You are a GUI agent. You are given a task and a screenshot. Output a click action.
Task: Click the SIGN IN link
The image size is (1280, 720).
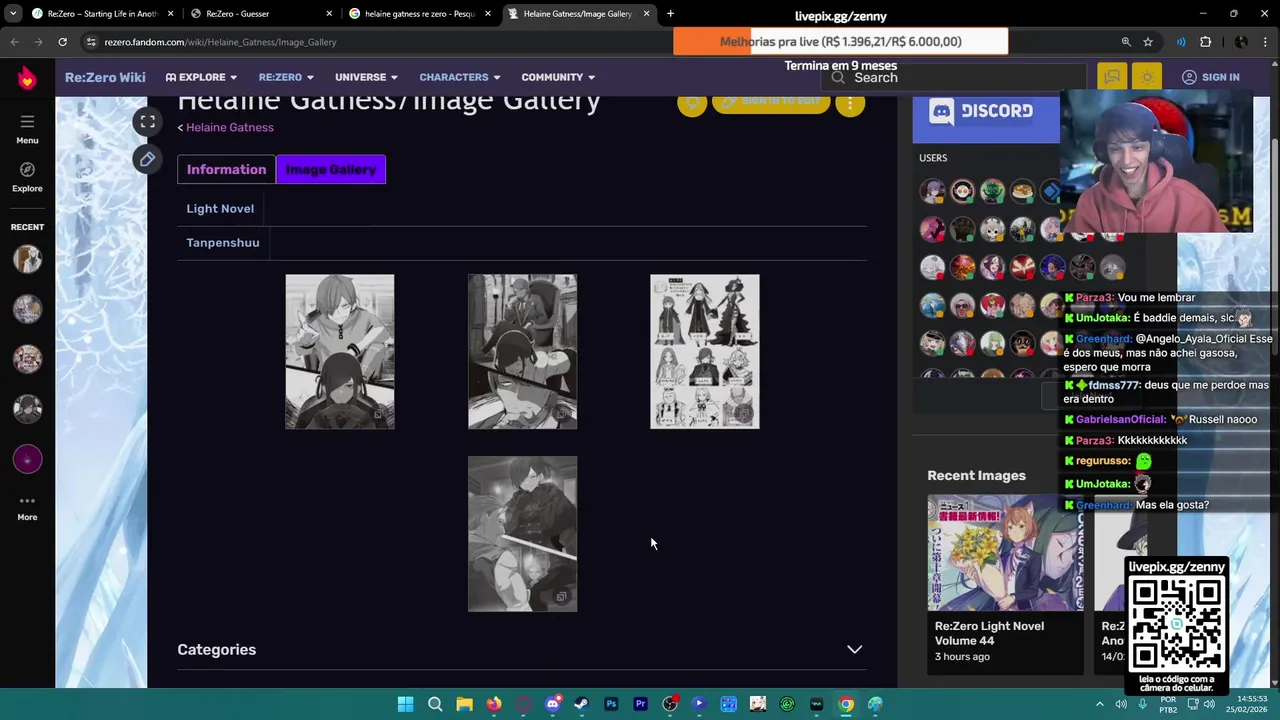1210,77
